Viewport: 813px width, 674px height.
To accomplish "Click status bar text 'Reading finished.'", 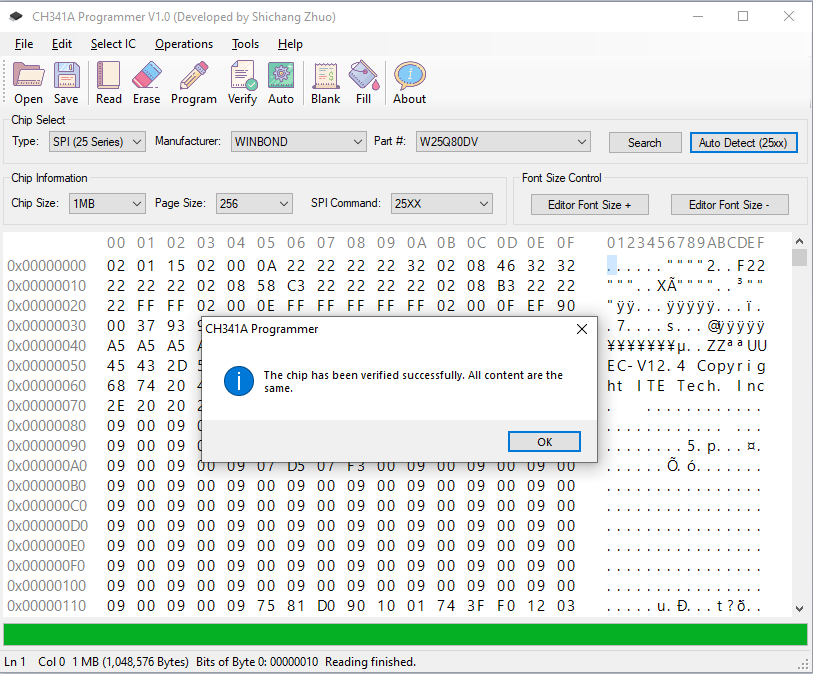I will tap(370, 662).
